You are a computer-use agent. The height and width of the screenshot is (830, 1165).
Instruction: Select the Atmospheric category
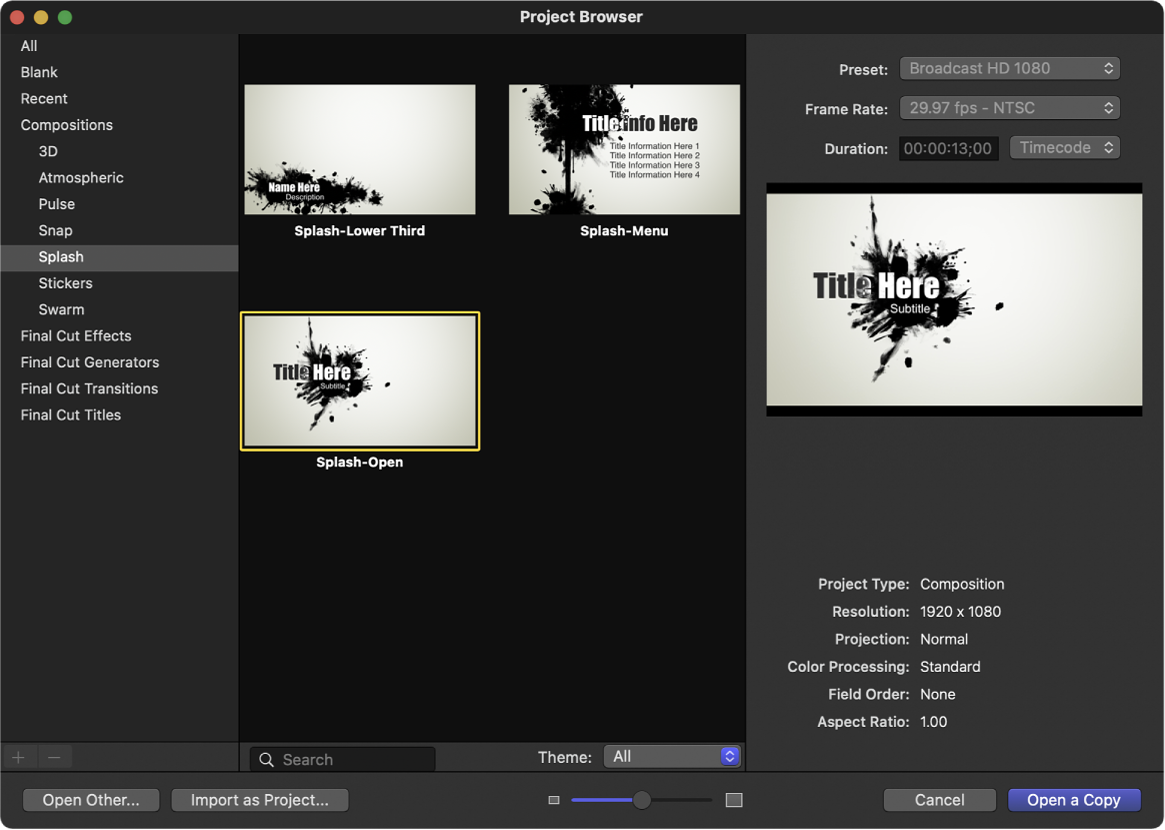click(81, 178)
